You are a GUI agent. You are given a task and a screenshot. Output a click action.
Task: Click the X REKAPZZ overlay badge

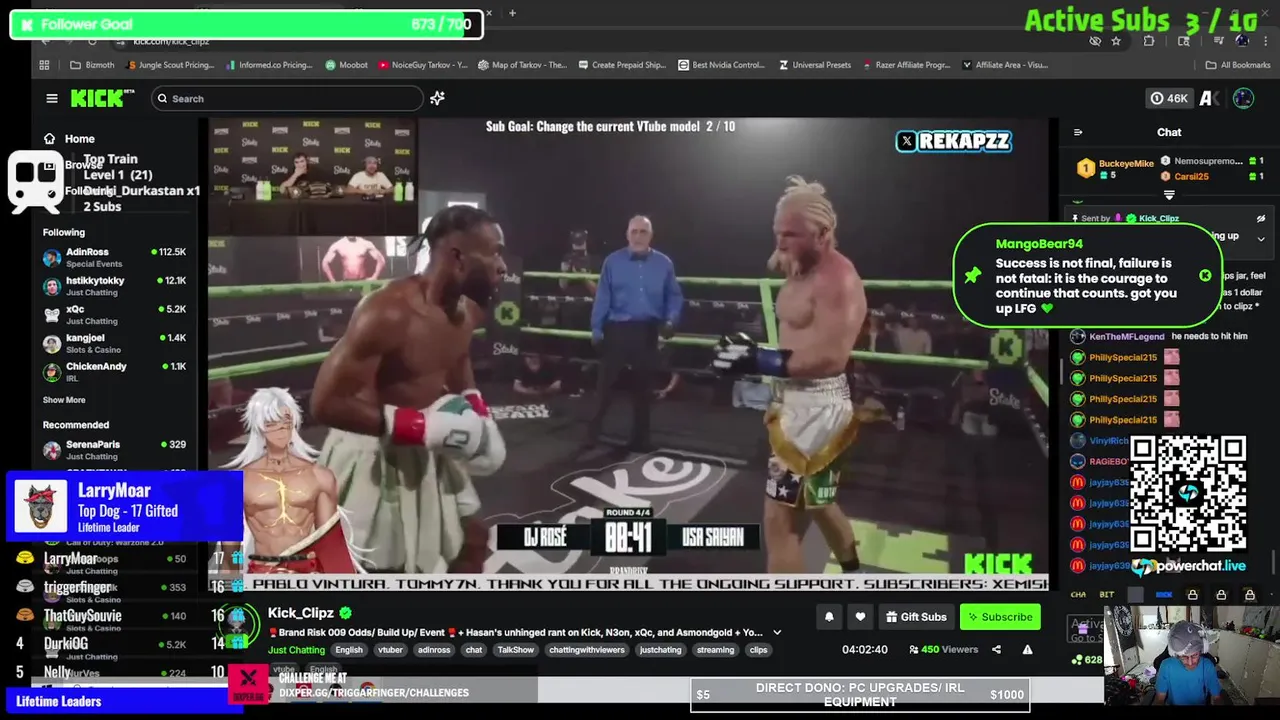[954, 141]
